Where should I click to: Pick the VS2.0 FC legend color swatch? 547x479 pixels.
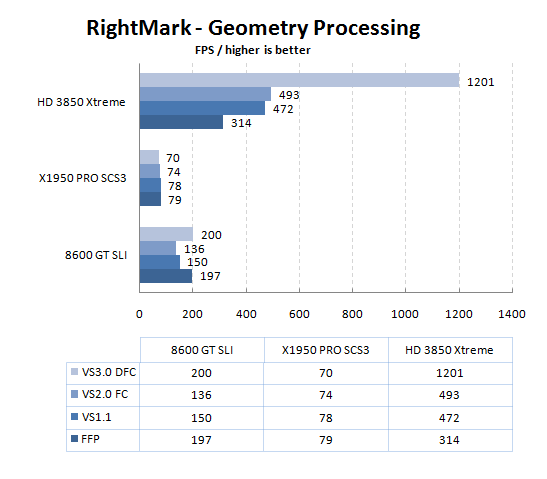click(74, 394)
